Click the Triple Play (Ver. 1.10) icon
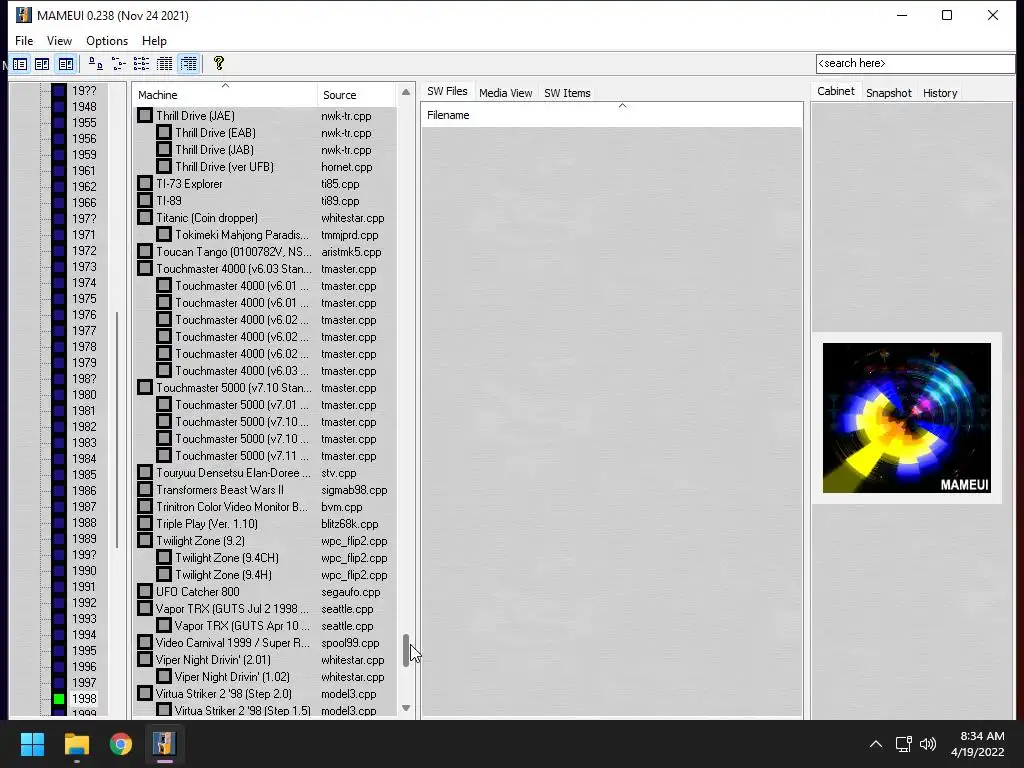 click(x=145, y=524)
